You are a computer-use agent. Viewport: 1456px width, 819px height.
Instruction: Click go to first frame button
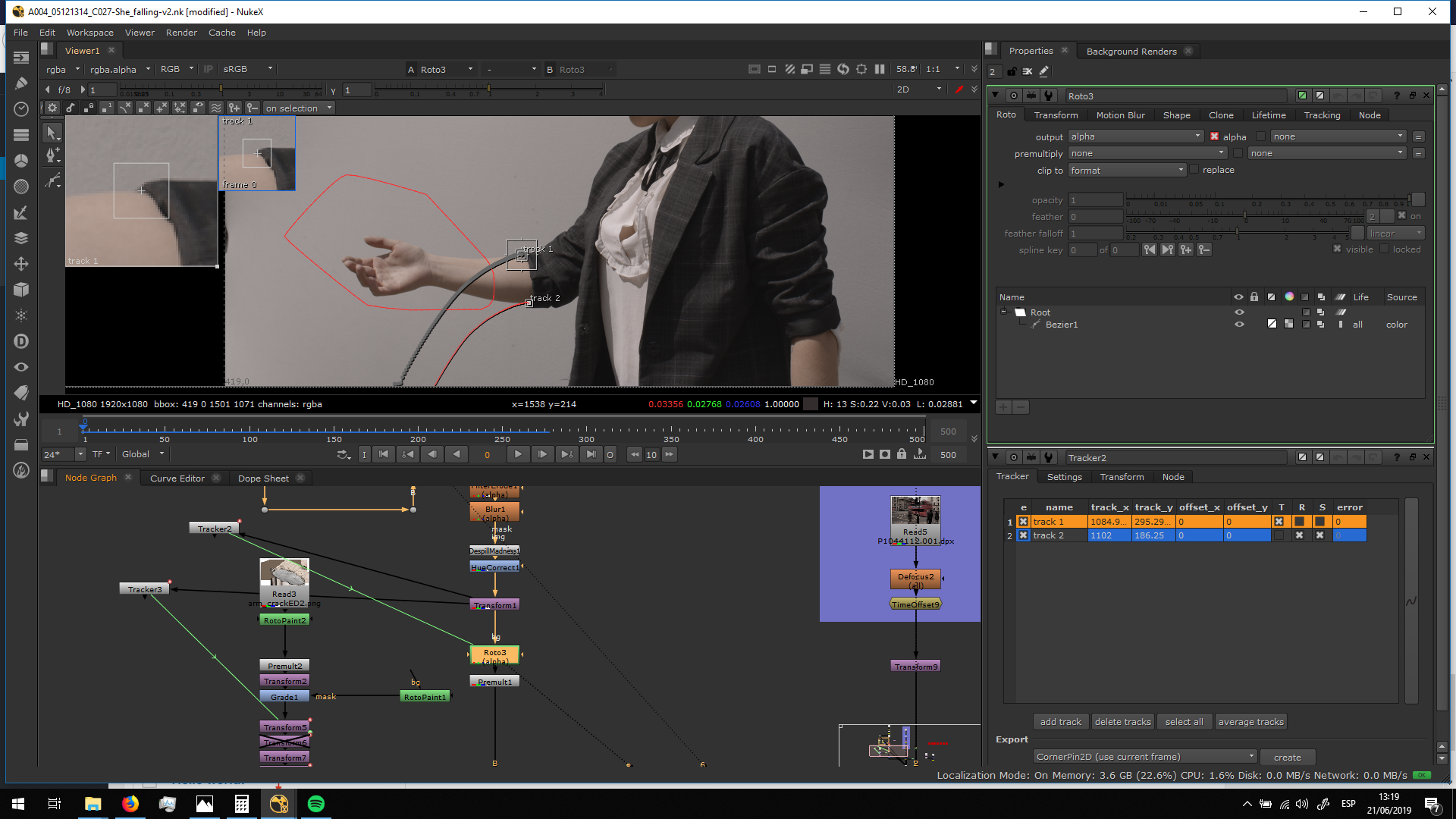(x=384, y=454)
